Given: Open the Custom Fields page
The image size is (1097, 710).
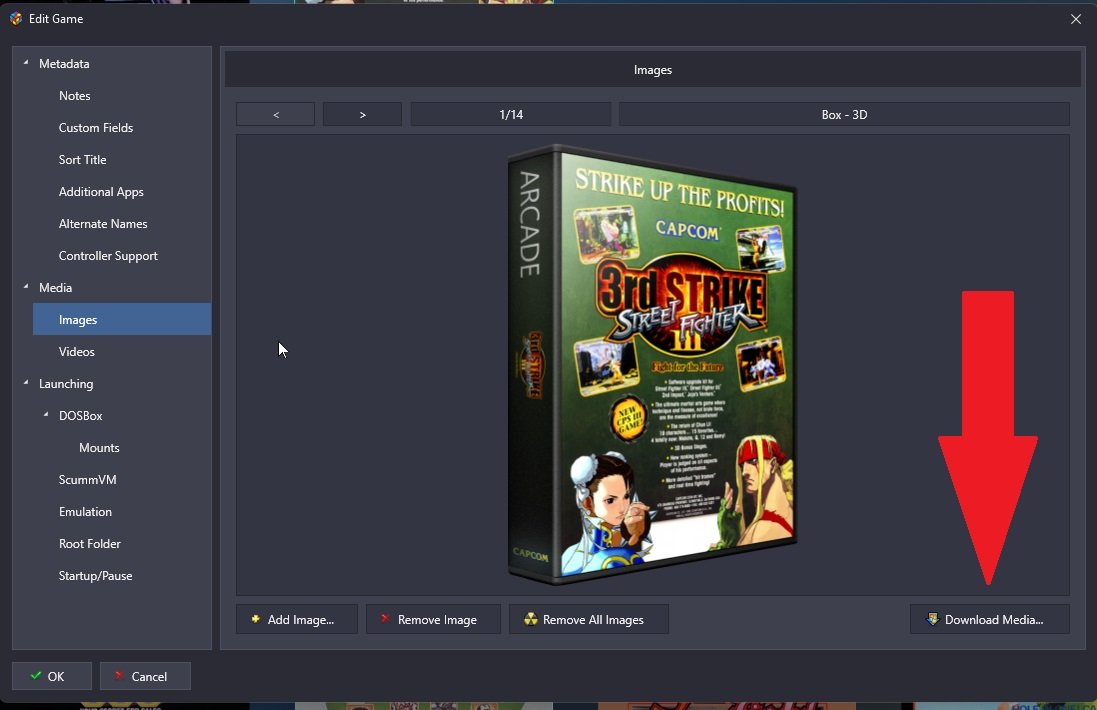Looking at the screenshot, I should (96, 128).
